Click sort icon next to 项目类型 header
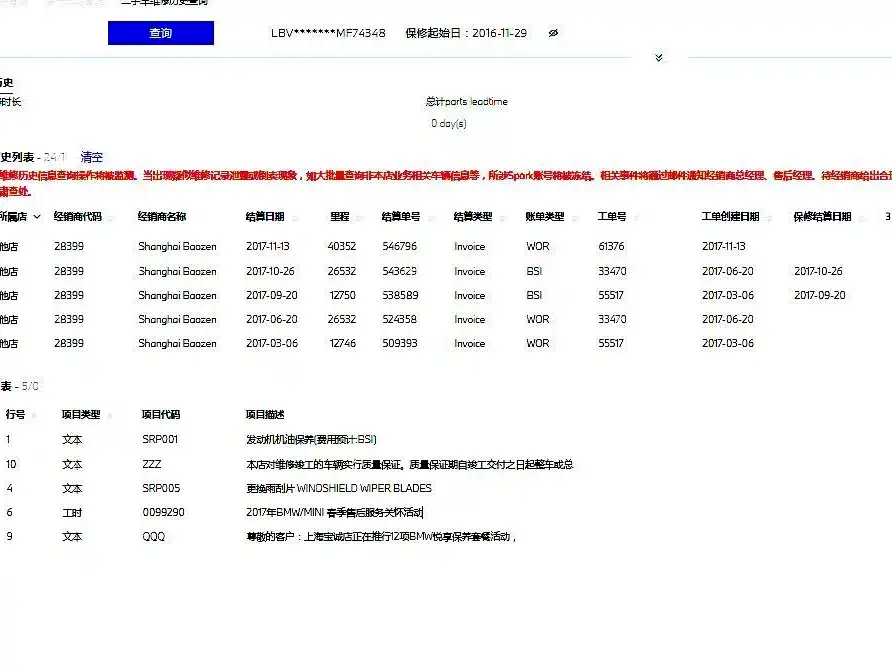892x669 pixels. tap(110, 416)
